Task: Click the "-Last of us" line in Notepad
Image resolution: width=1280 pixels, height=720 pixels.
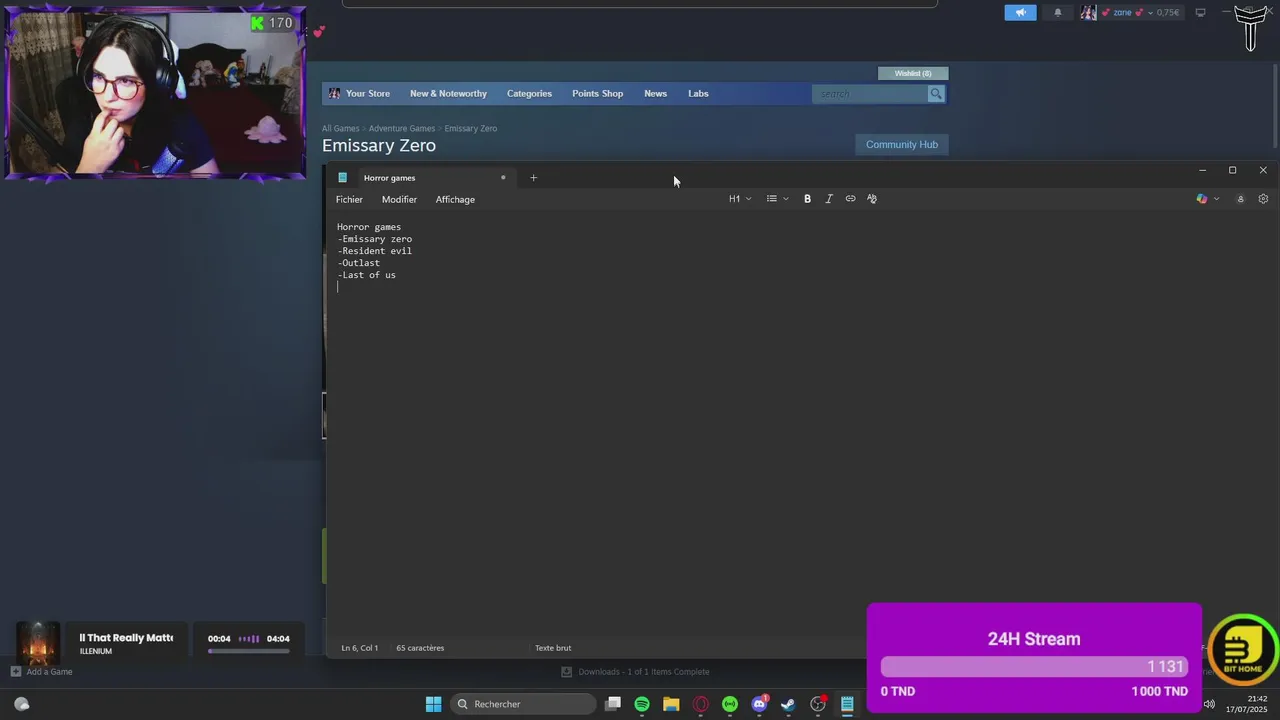Action: (x=366, y=275)
